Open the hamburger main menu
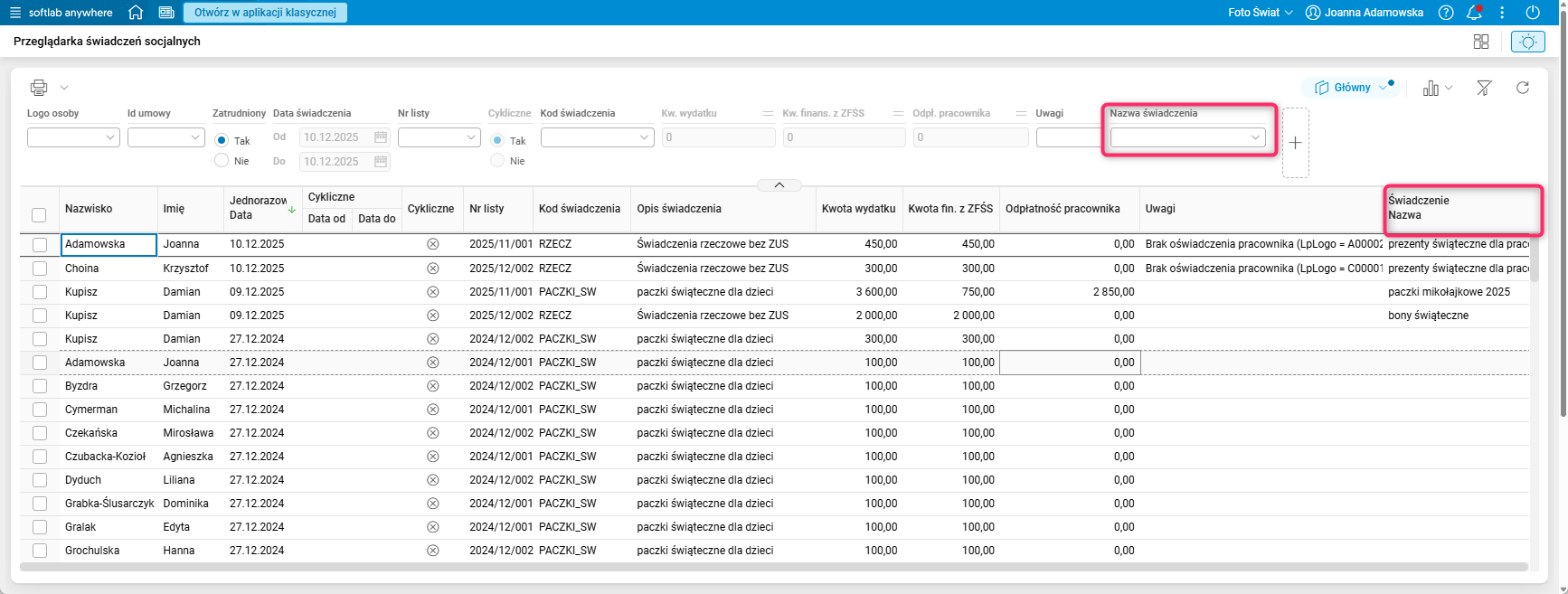This screenshot has width=1568, height=594. click(14, 13)
